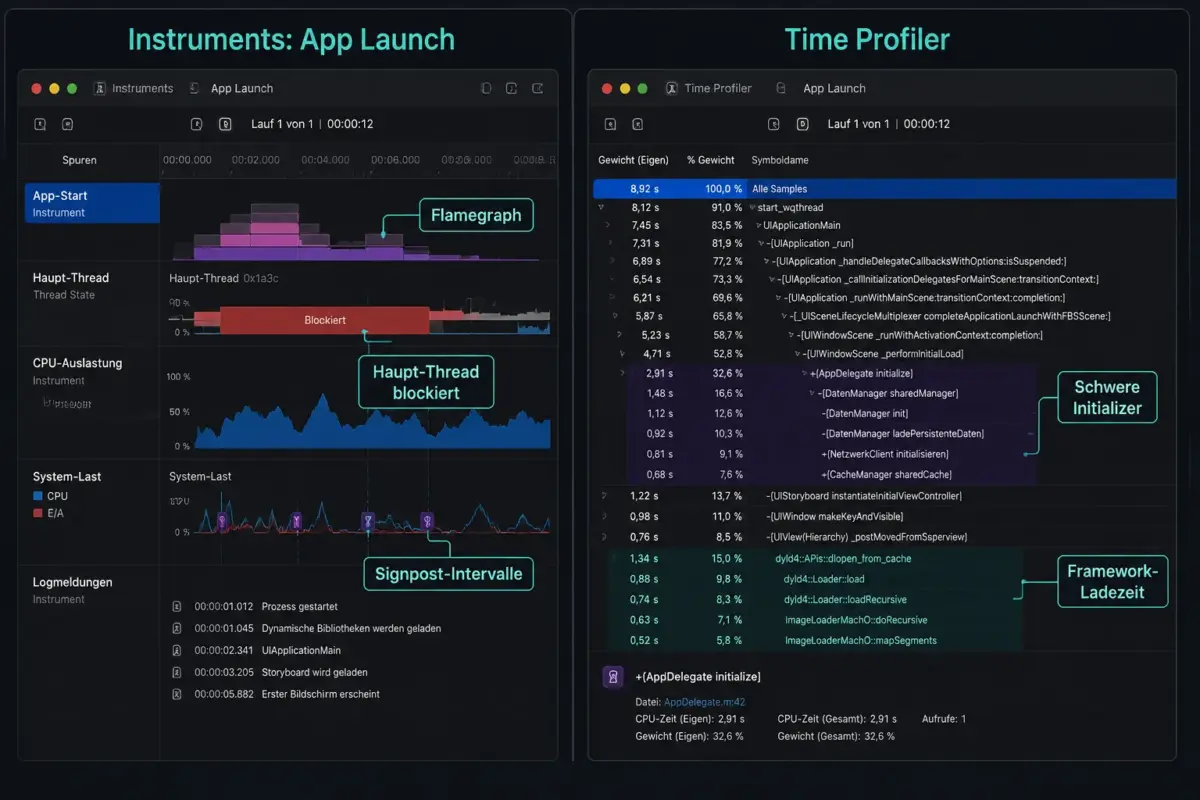Toggle the arrow left of 7,45 s row
1200x800 pixels.
point(608,225)
